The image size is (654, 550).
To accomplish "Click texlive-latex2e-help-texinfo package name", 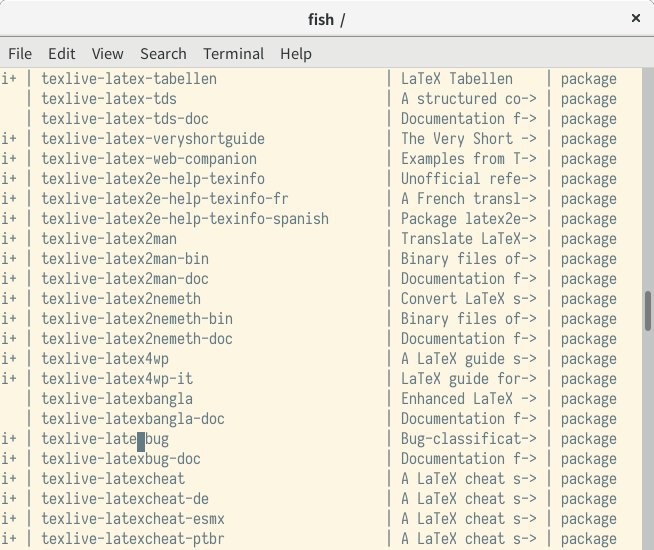I will 153,179.
